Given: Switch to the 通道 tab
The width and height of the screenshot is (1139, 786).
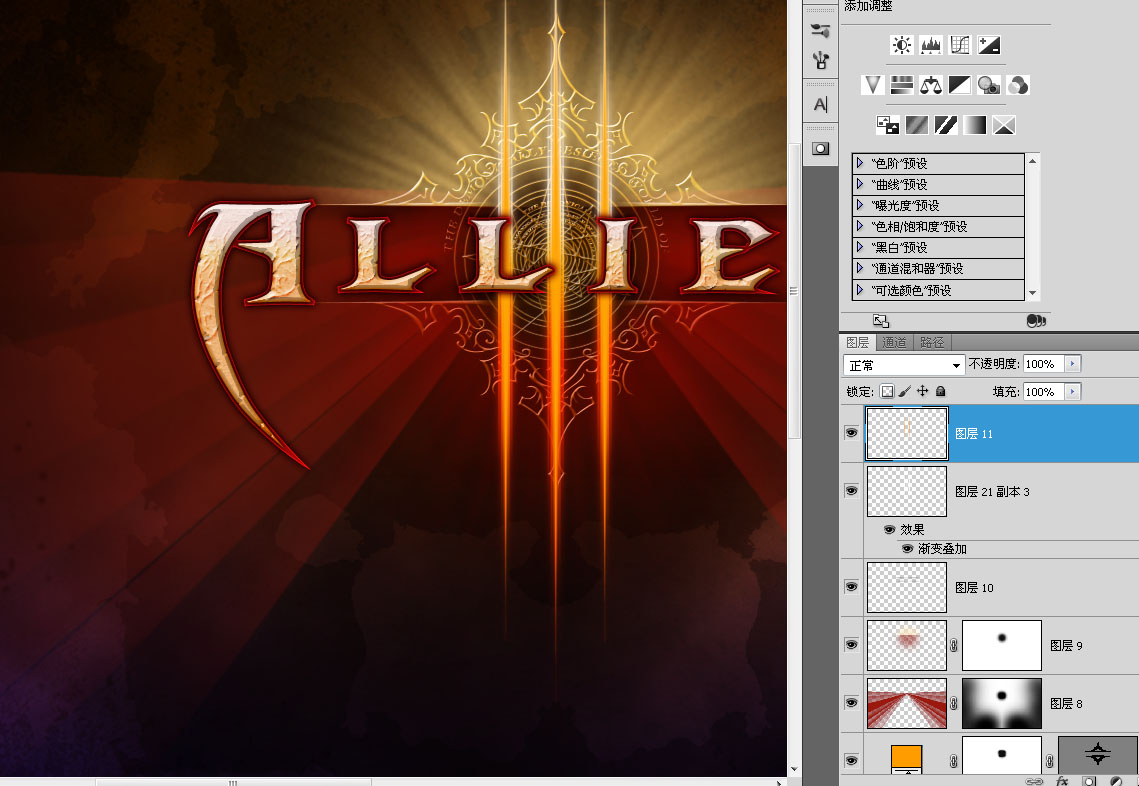Looking at the screenshot, I should (x=893, y=342).
